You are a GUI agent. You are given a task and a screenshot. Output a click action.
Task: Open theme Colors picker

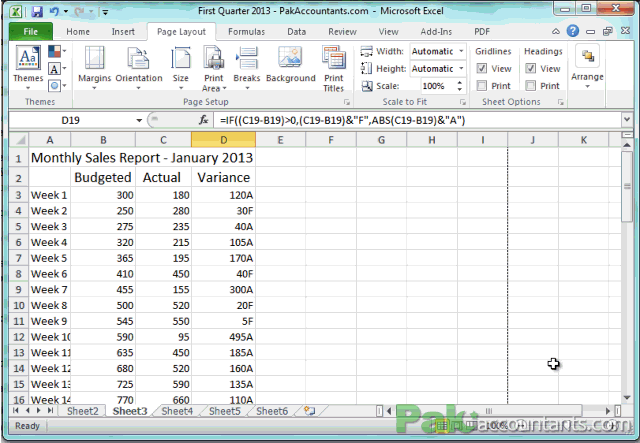pos(57,51)
